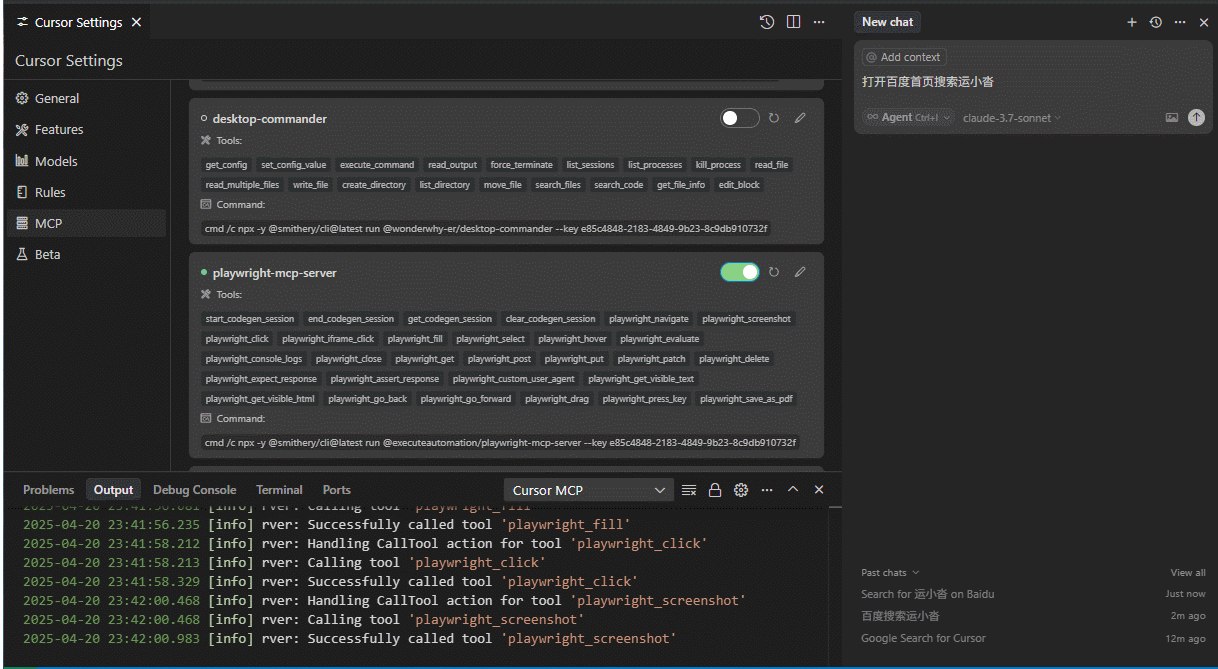The image size is (1218, 669).
Task: Click the playwright_screenshot tool tag
Action: pos(746,319)
